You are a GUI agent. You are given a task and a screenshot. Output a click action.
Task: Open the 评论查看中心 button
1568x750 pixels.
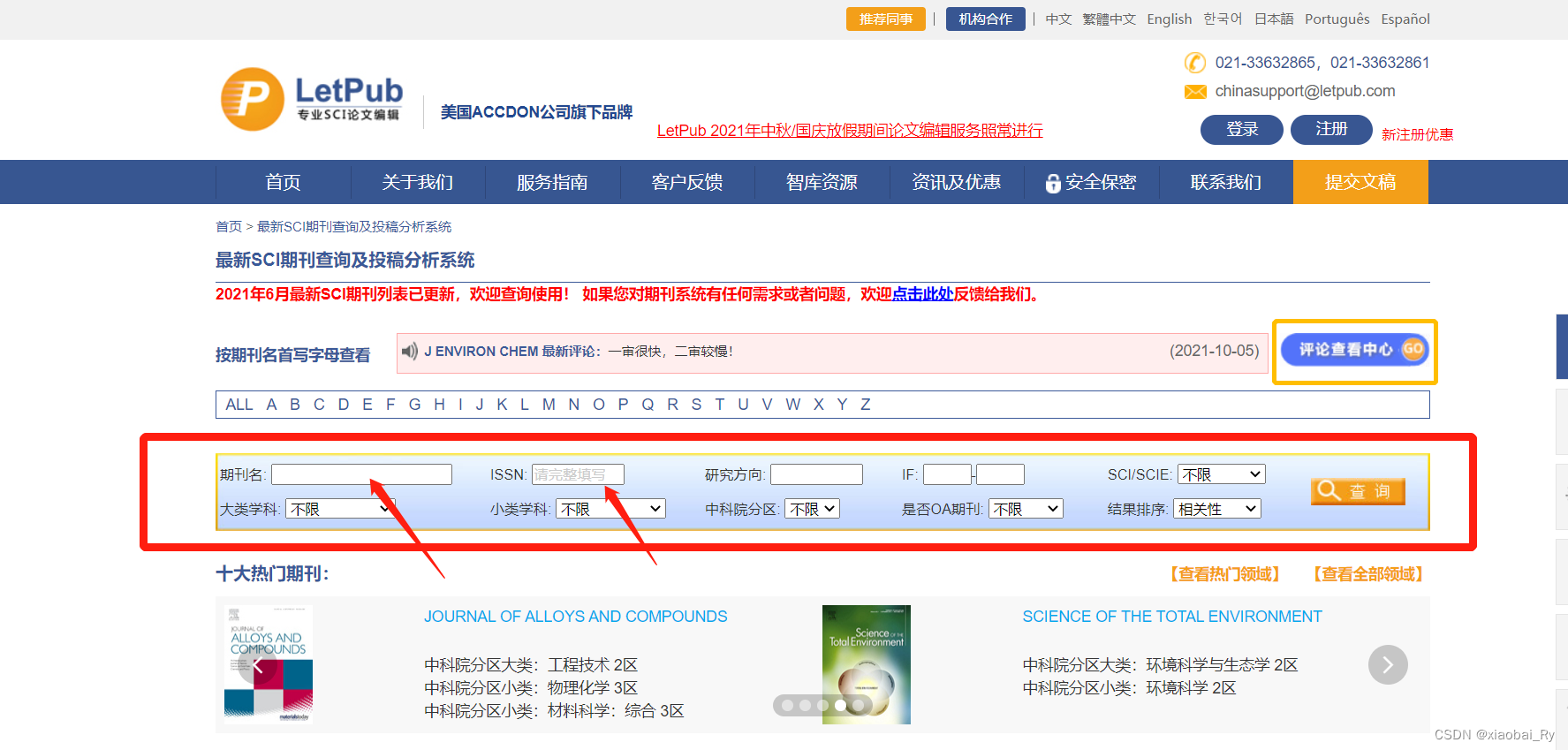pos(1355,350)
